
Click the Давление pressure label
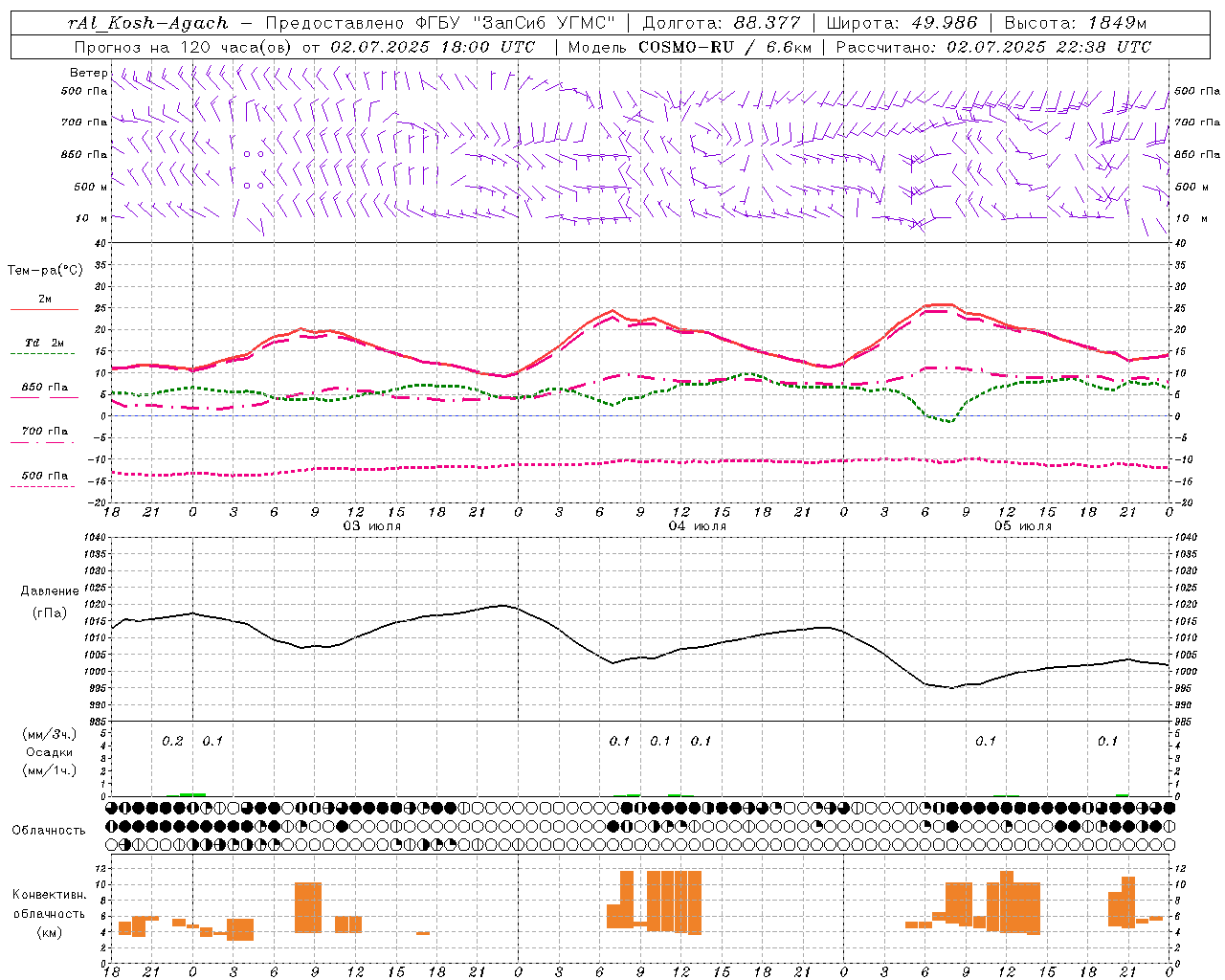point(50,591)
